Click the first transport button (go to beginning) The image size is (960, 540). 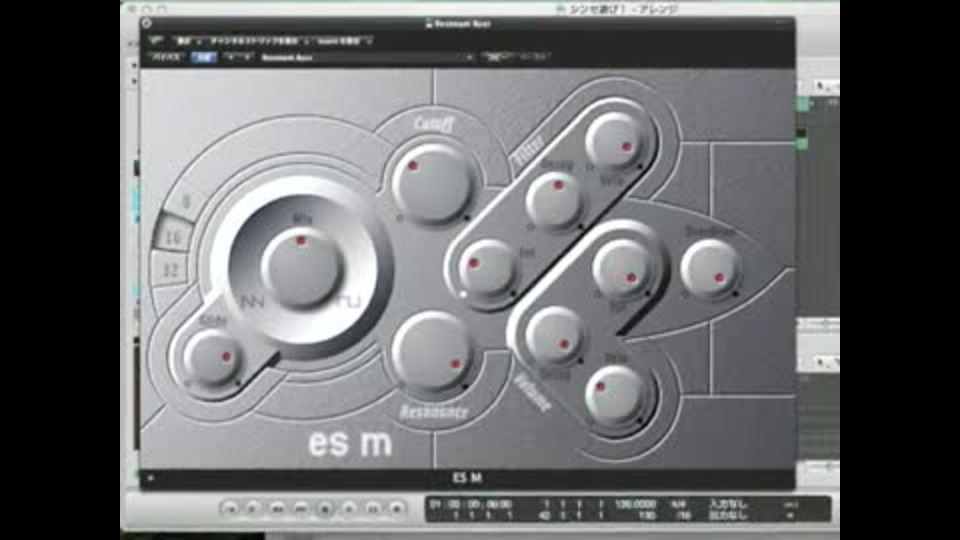230,508
